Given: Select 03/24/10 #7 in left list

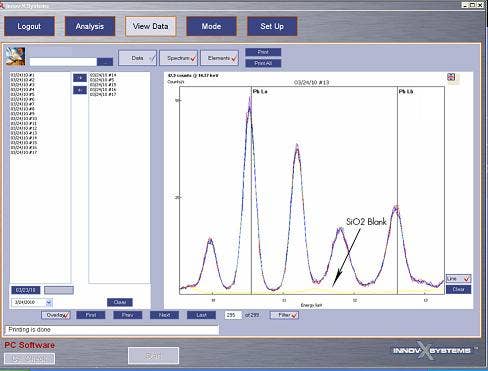Looking at the screenshot, I should pos(22,104).
